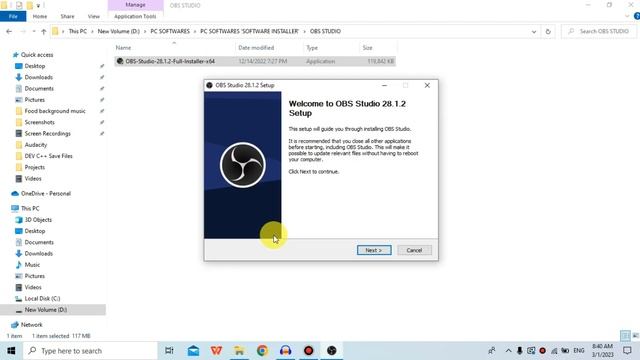Open notification action center
The image size is (640, 360).
point(627,351)
